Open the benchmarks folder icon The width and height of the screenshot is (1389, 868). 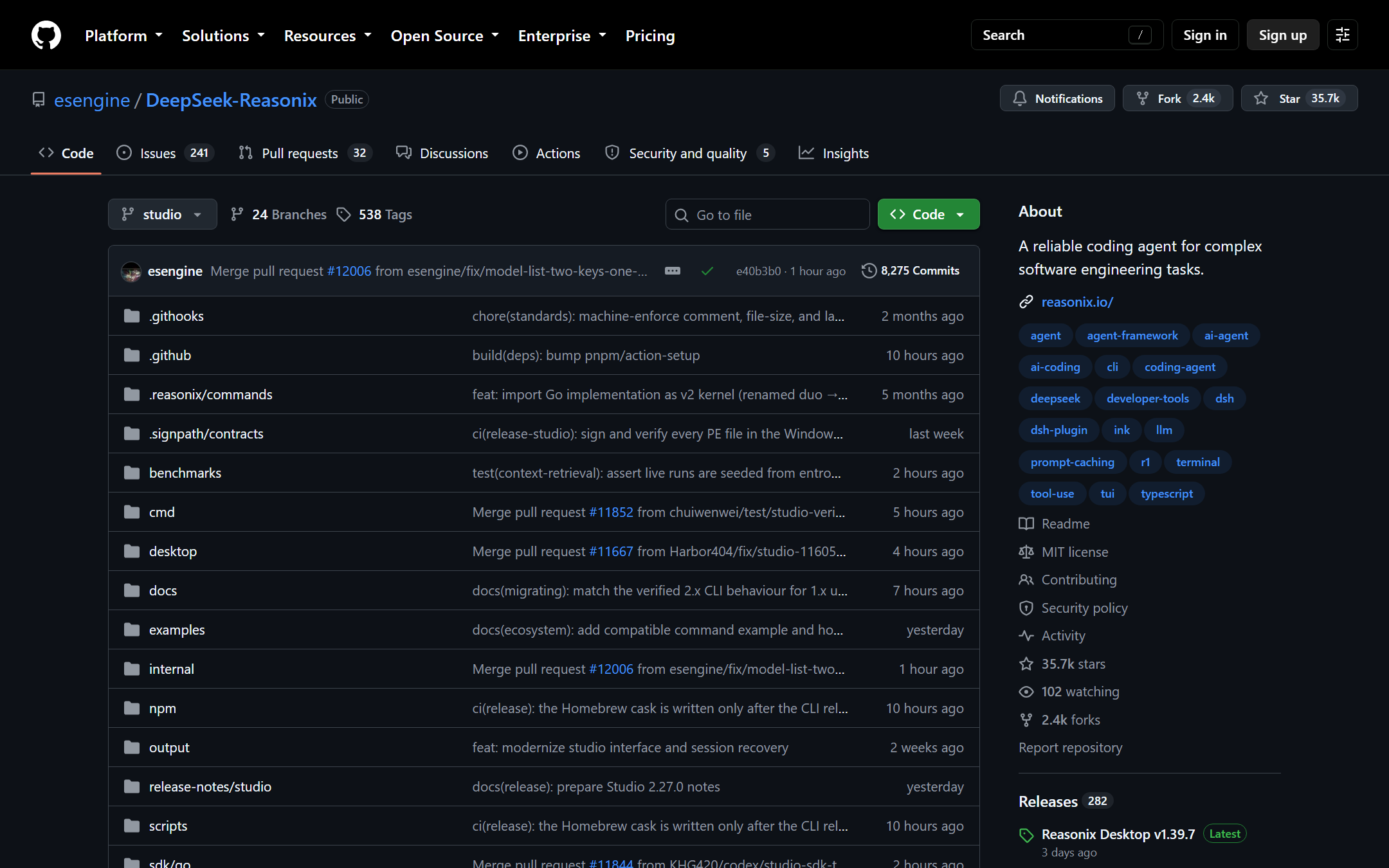[132, 473]
